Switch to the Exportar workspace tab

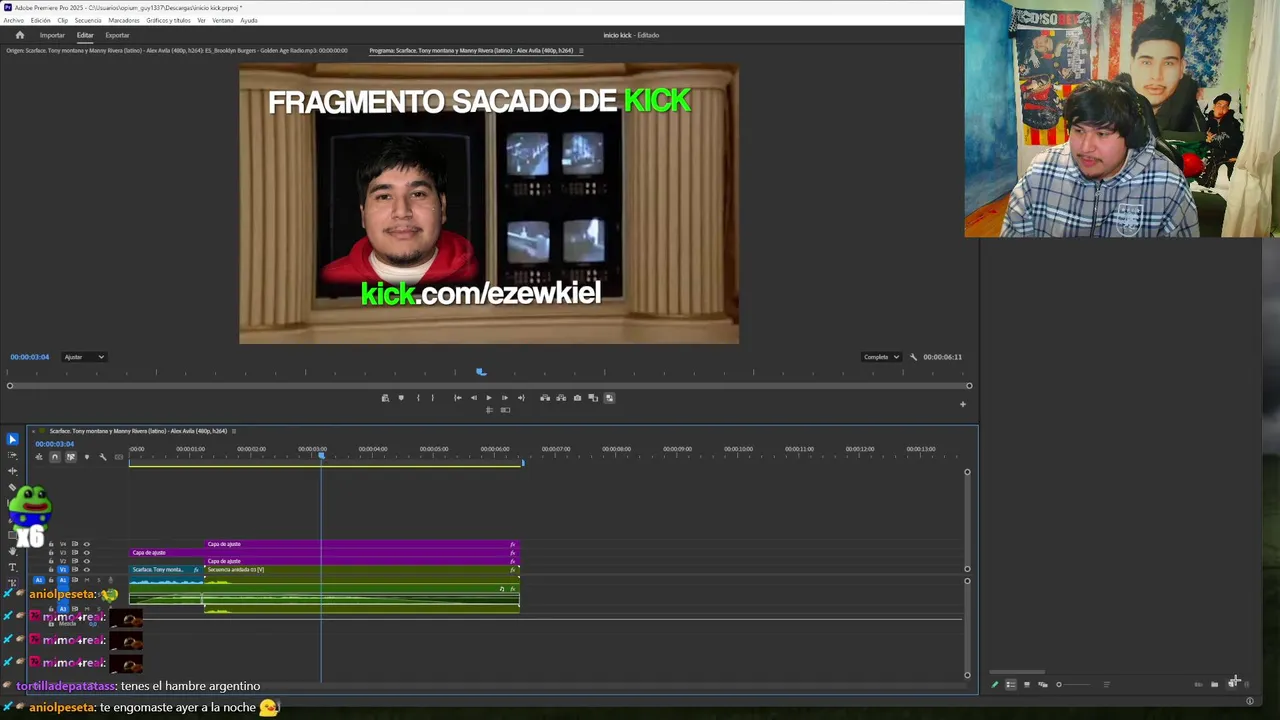click(x=117, y=35)
